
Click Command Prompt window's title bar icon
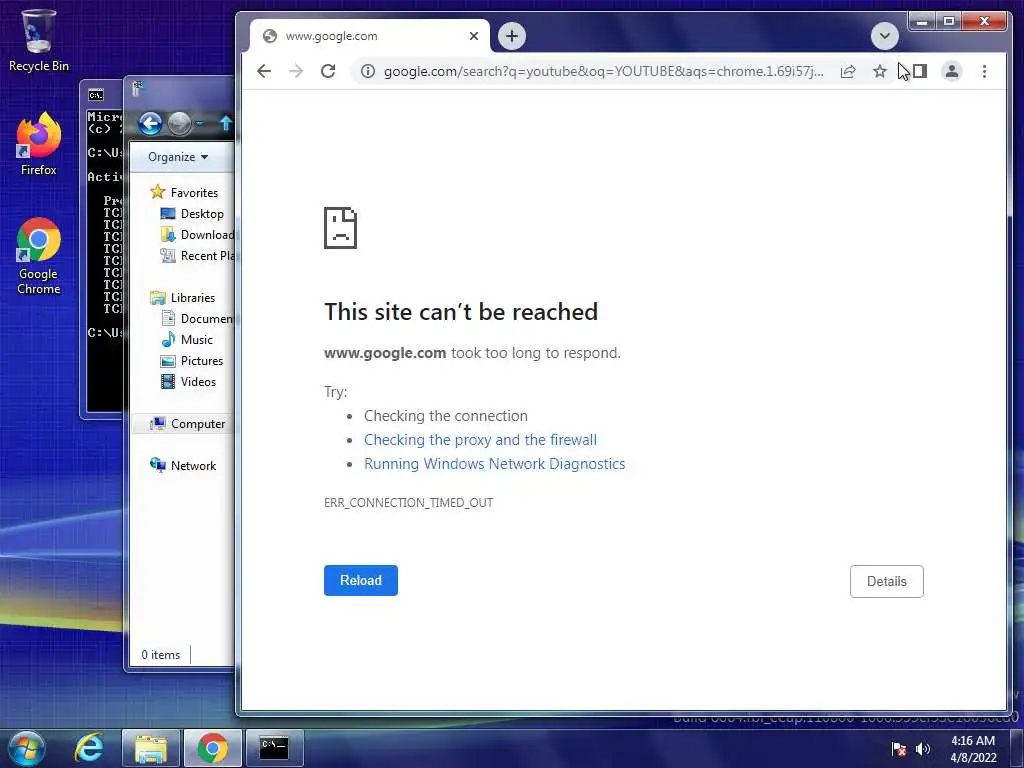click(95, 95)
